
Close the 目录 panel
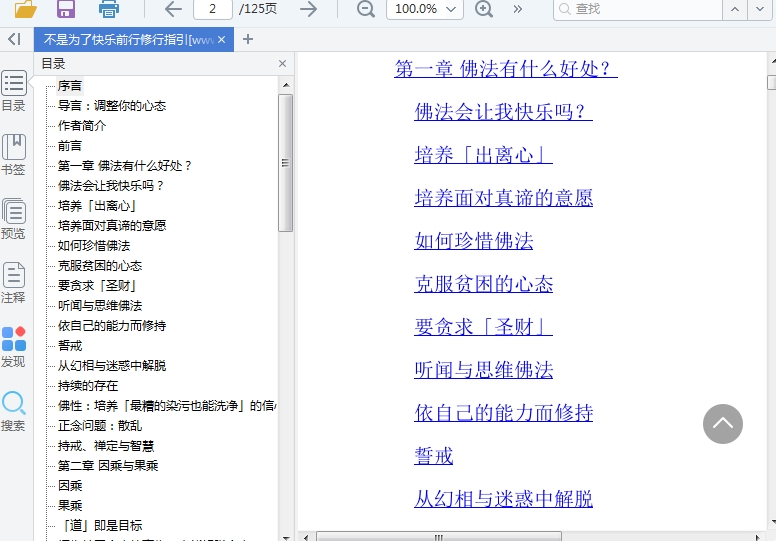[283, 63]
